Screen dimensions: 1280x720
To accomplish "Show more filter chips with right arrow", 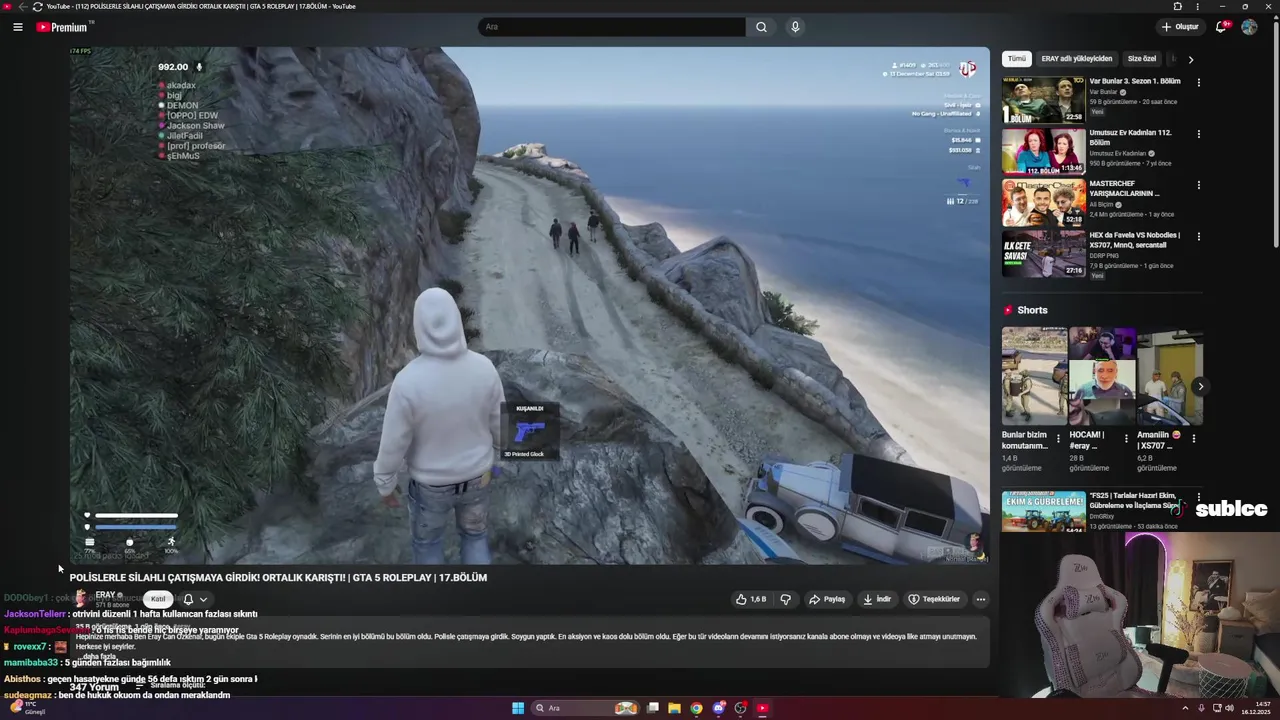I will [x=1190, y=59].
